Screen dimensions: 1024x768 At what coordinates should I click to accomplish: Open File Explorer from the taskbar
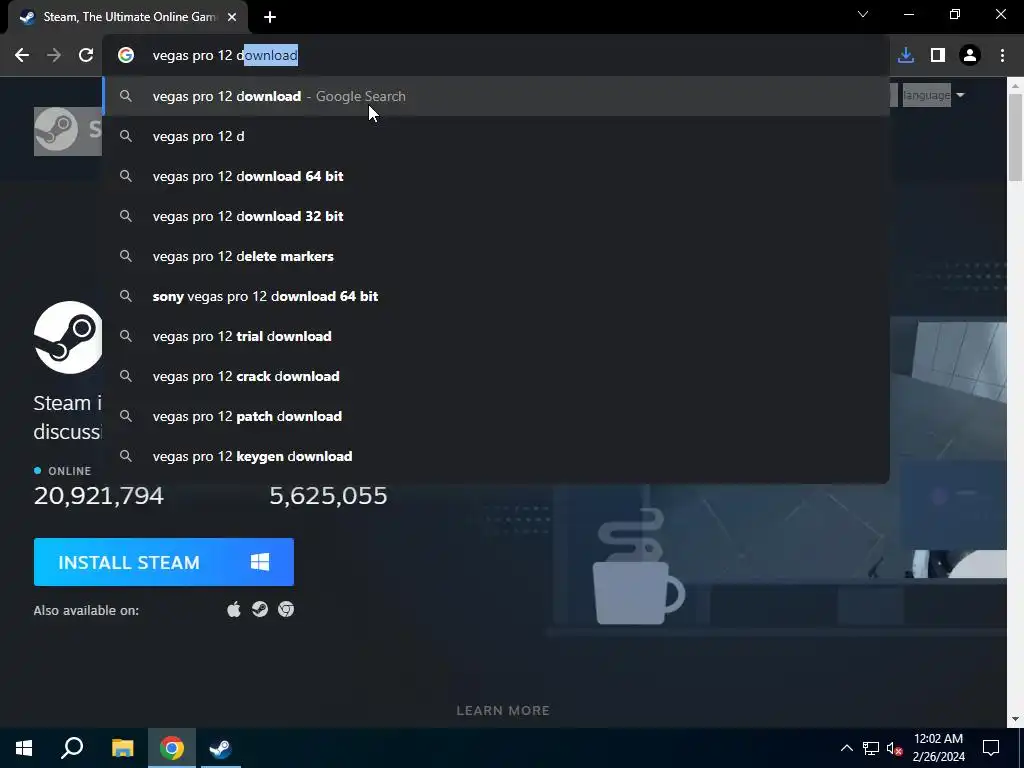(122, 748)
